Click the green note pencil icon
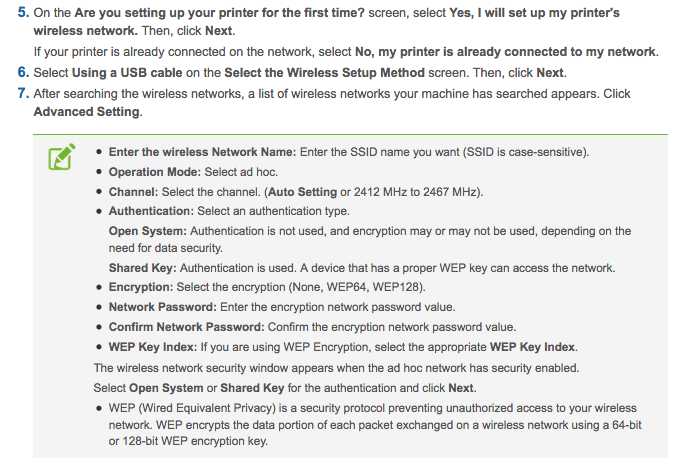This screenshot has width=697, height=468. [62, 156]
